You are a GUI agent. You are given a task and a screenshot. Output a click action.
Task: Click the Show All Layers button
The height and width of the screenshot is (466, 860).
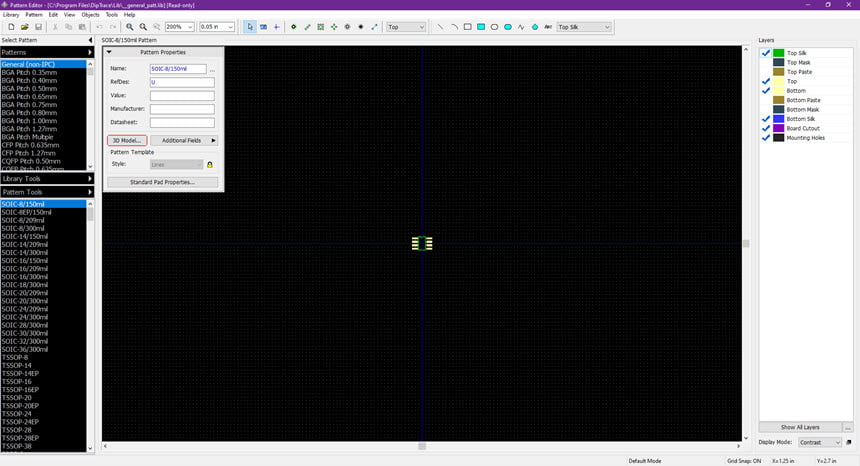click(x=800, y=427)
